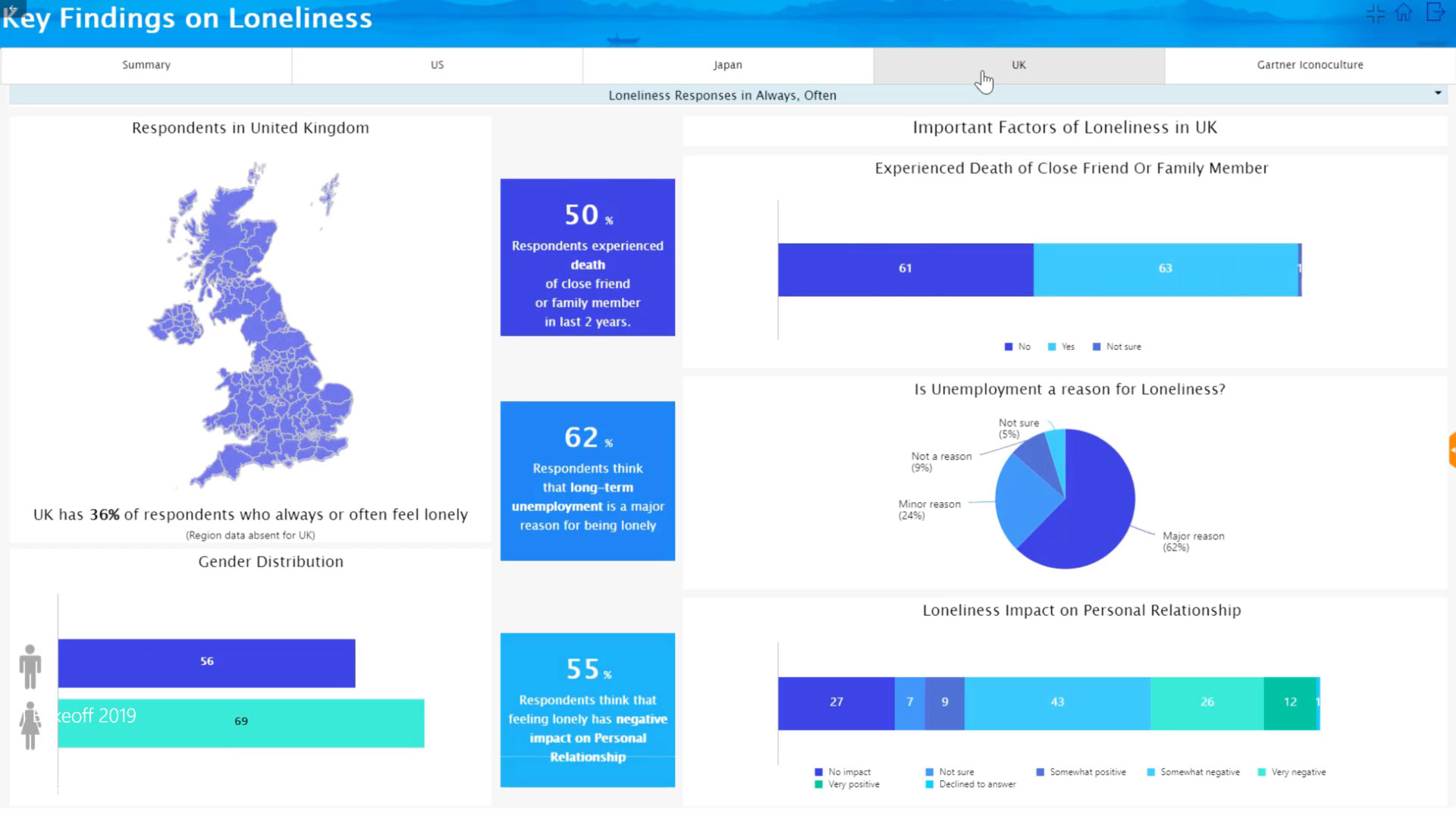Select the Summary tab
The height and width of the screenshot is (819, 1456).
pos(145,64)
